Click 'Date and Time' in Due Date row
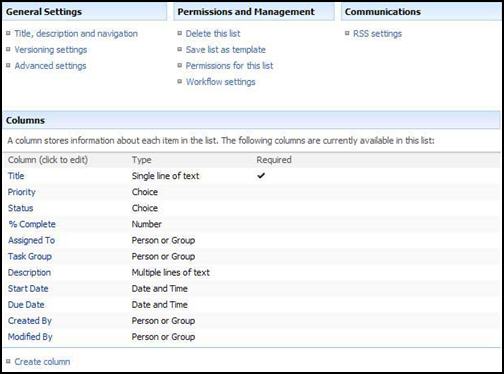Image resolution: width=504 pixels, height=374 pixels. click(x=160, y=304)
